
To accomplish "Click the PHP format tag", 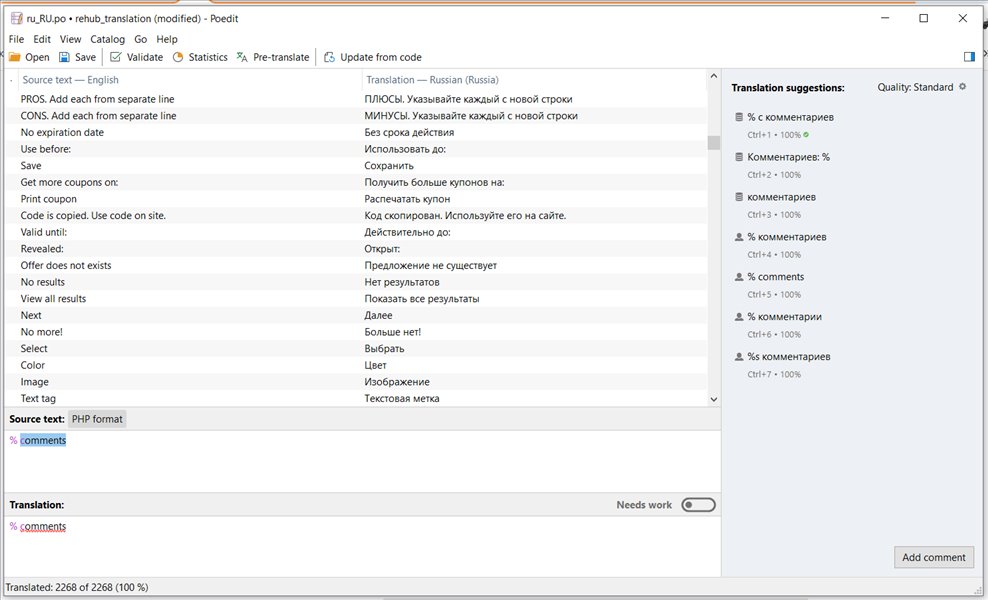I will pos(97,419).
